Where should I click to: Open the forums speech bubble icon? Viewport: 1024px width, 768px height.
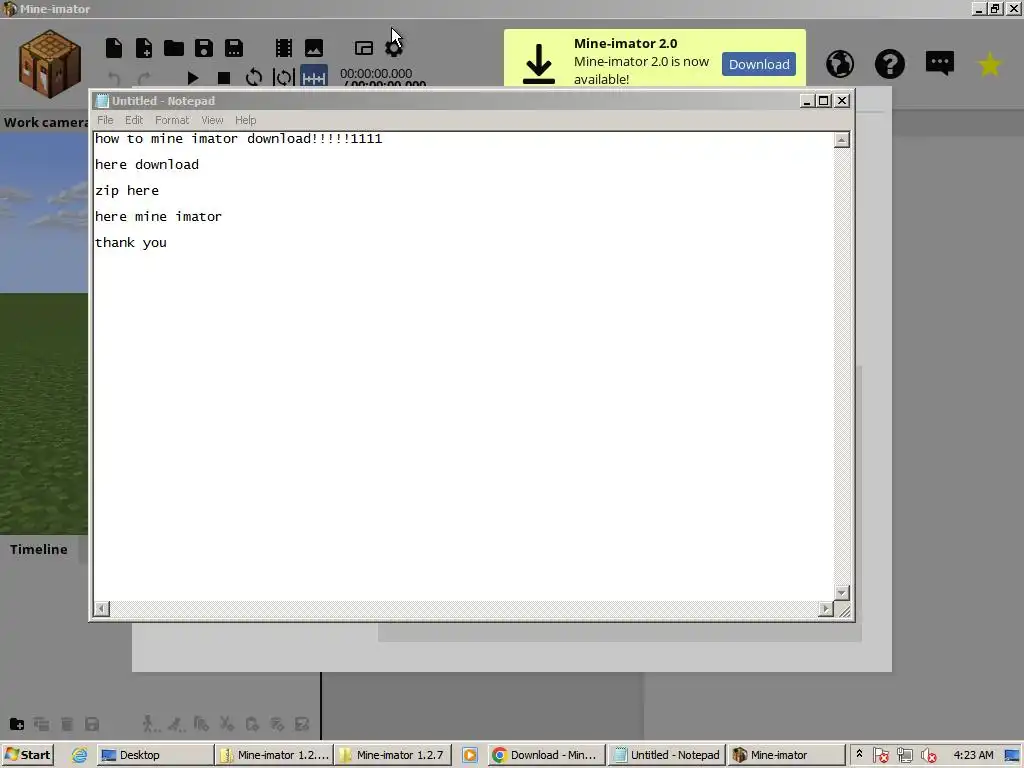940,63
